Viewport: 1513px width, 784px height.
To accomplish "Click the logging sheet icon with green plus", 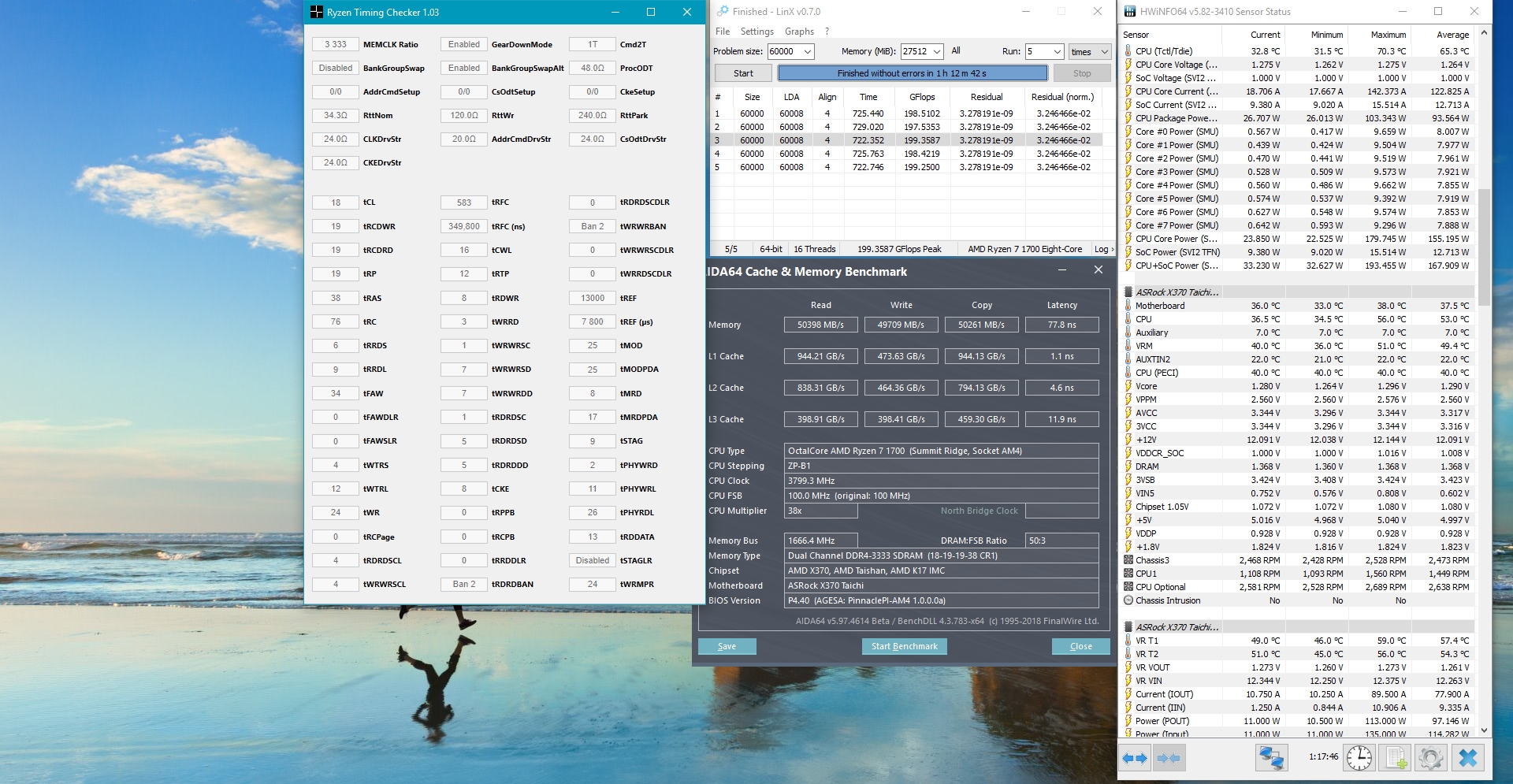I will (1396, 758).
